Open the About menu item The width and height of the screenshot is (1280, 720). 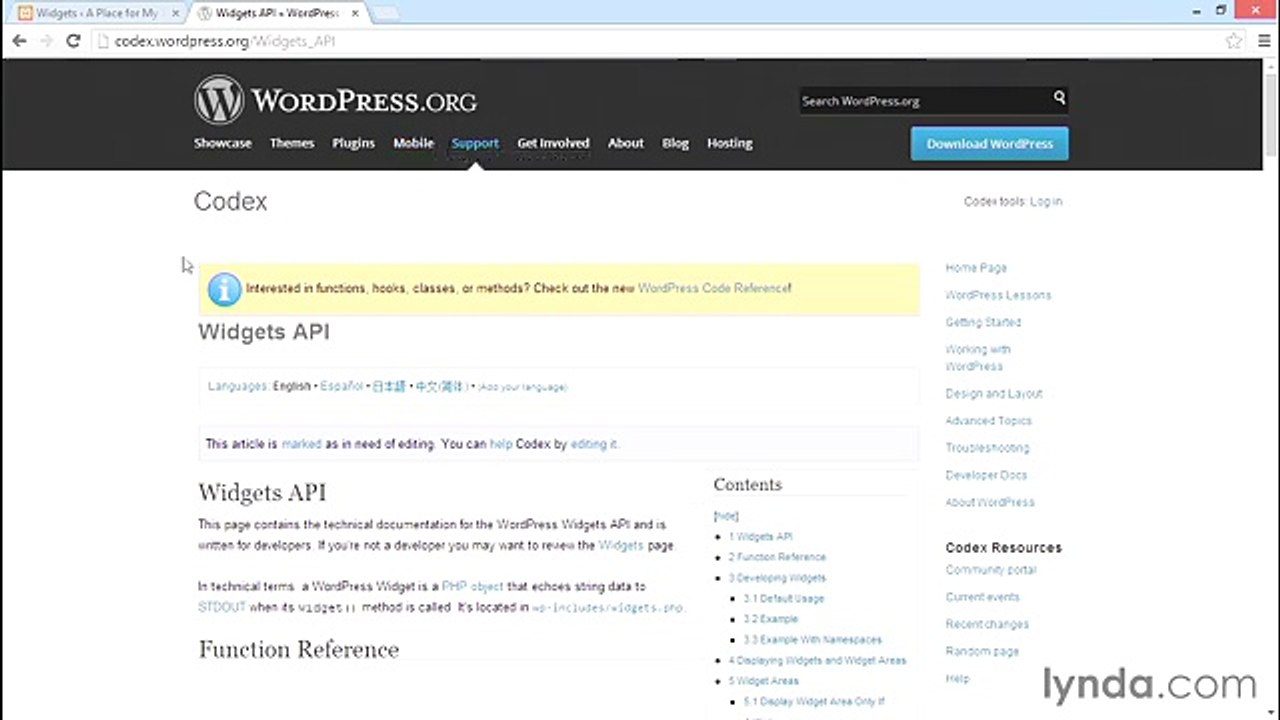tap(626, 143)
